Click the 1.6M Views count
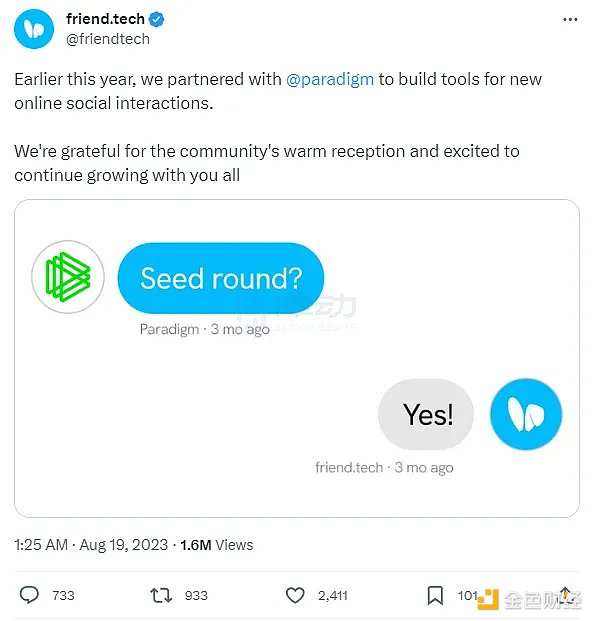 (x=217, y=545)
